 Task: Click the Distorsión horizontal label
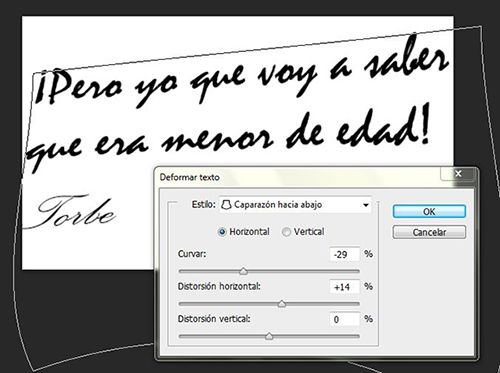(219, 286)
